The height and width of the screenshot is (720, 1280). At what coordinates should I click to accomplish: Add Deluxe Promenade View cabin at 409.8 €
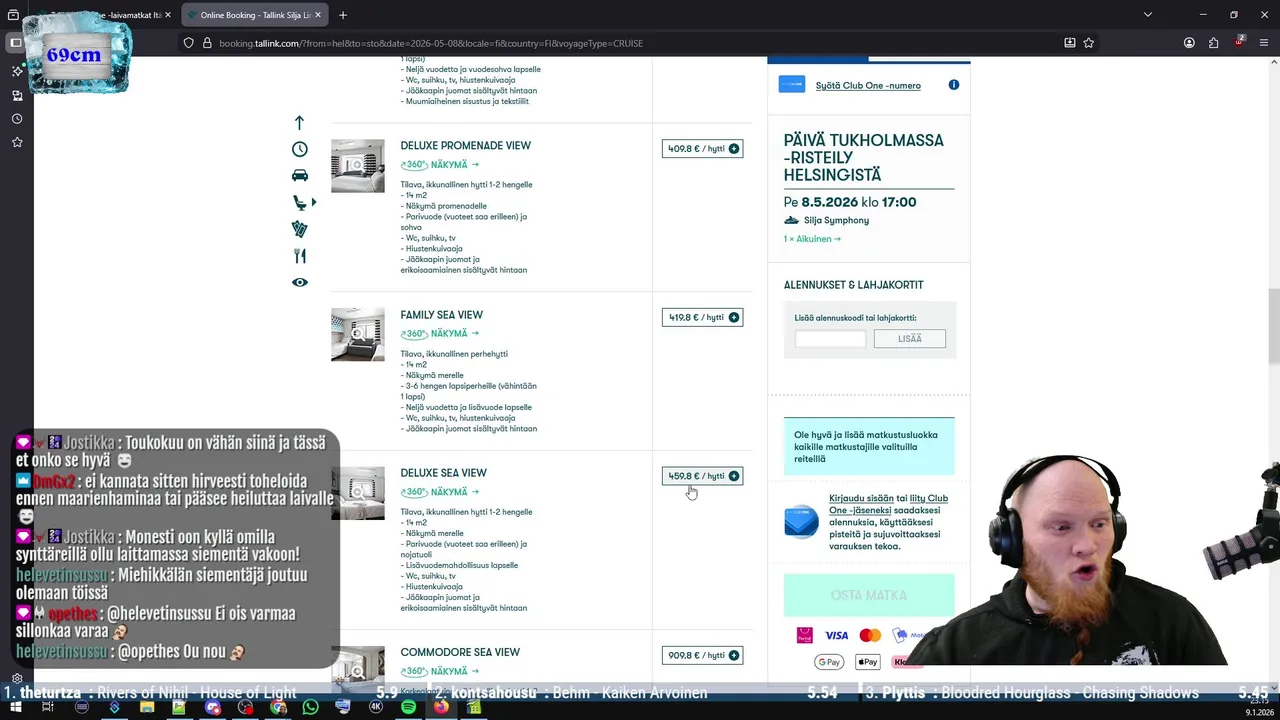click(x=702, y=149)
